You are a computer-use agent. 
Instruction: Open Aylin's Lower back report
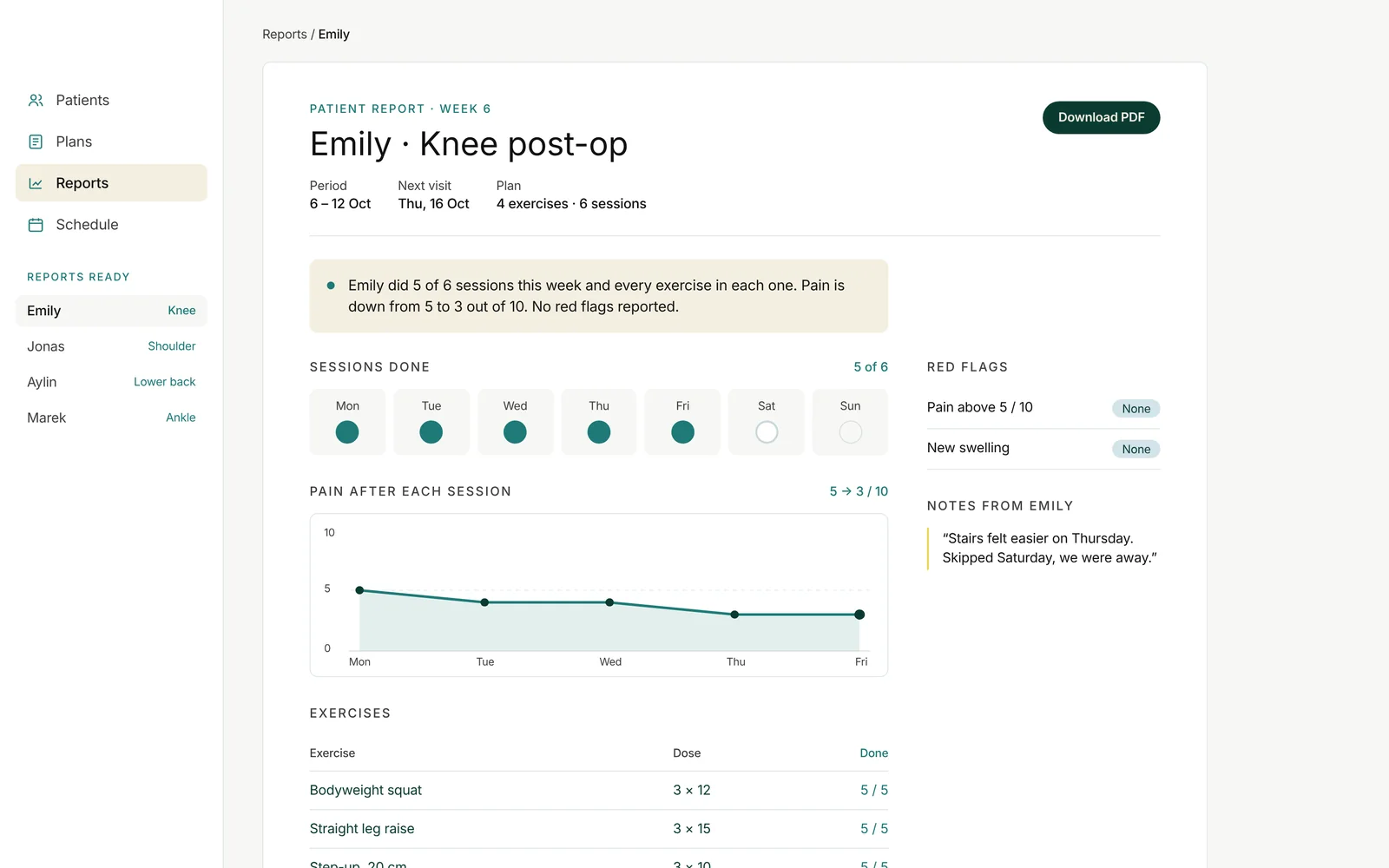coord(111,382)
